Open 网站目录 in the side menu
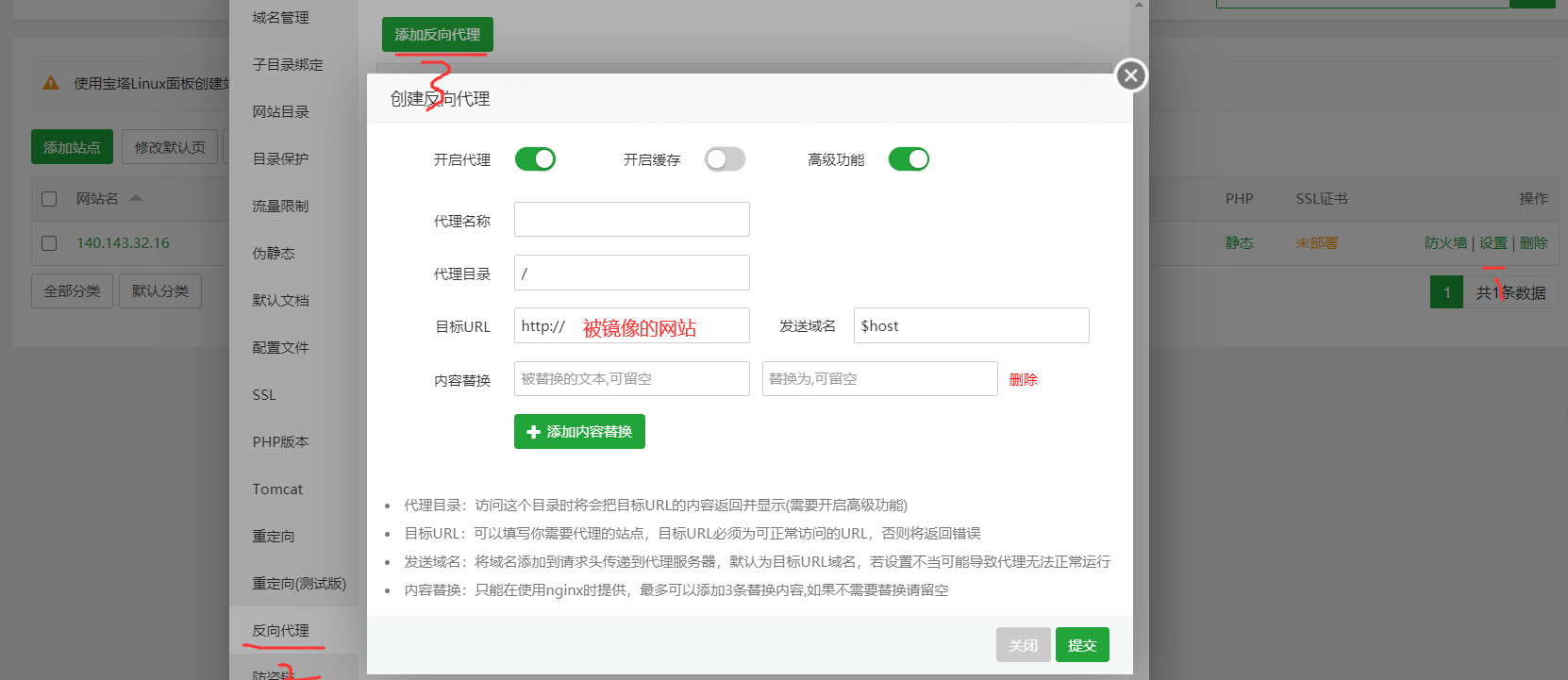 click(x=280, y=112)
